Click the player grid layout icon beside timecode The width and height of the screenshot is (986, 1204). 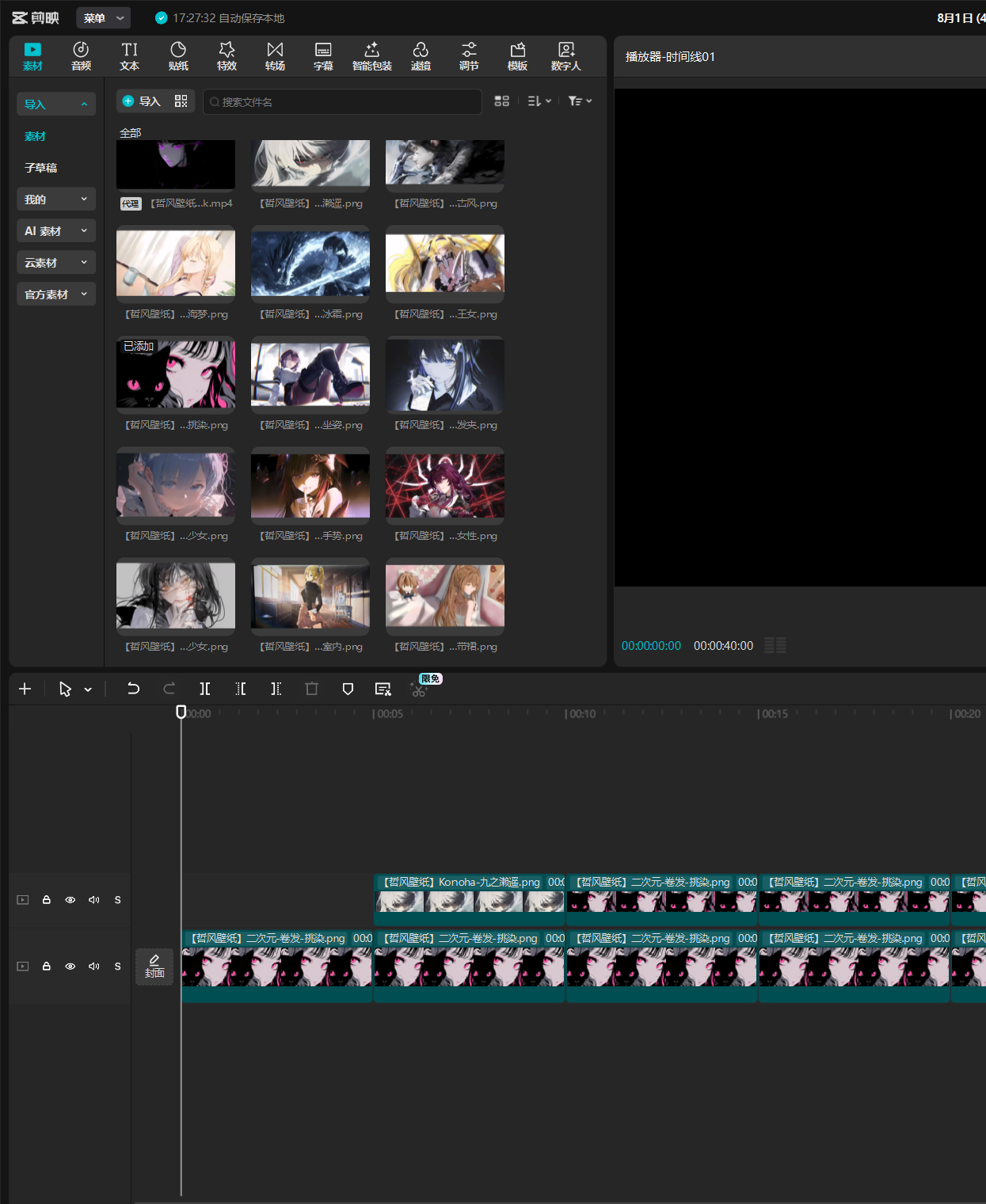coord(775,645)
